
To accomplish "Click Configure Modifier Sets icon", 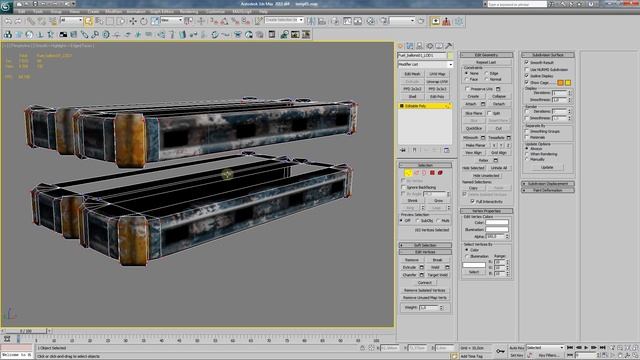I will click(x=447, y=150).
